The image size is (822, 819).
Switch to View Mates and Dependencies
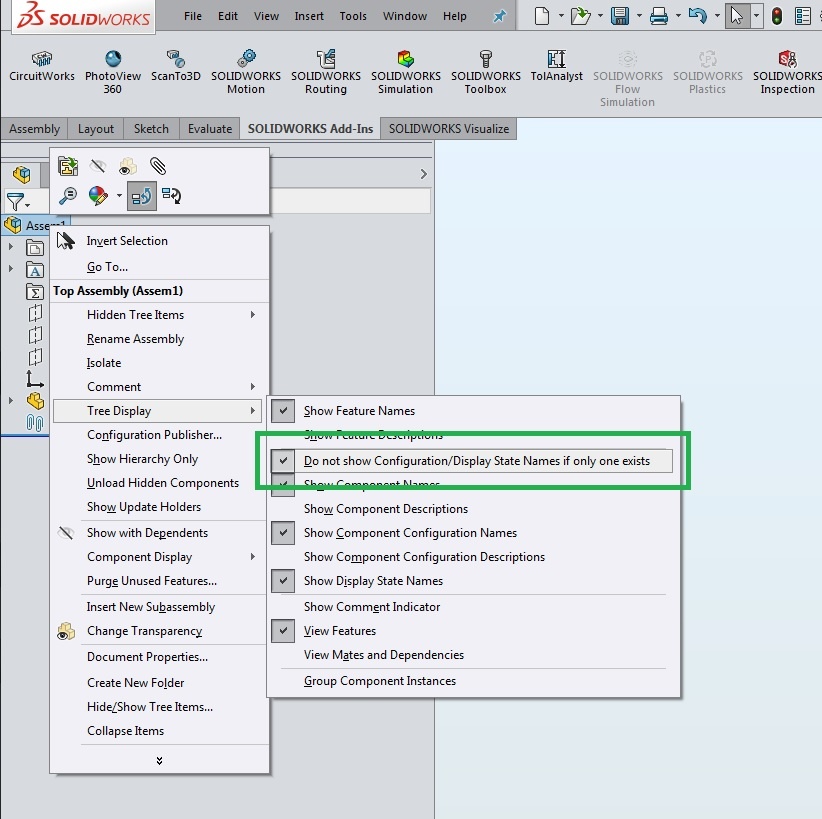[384, 655]
